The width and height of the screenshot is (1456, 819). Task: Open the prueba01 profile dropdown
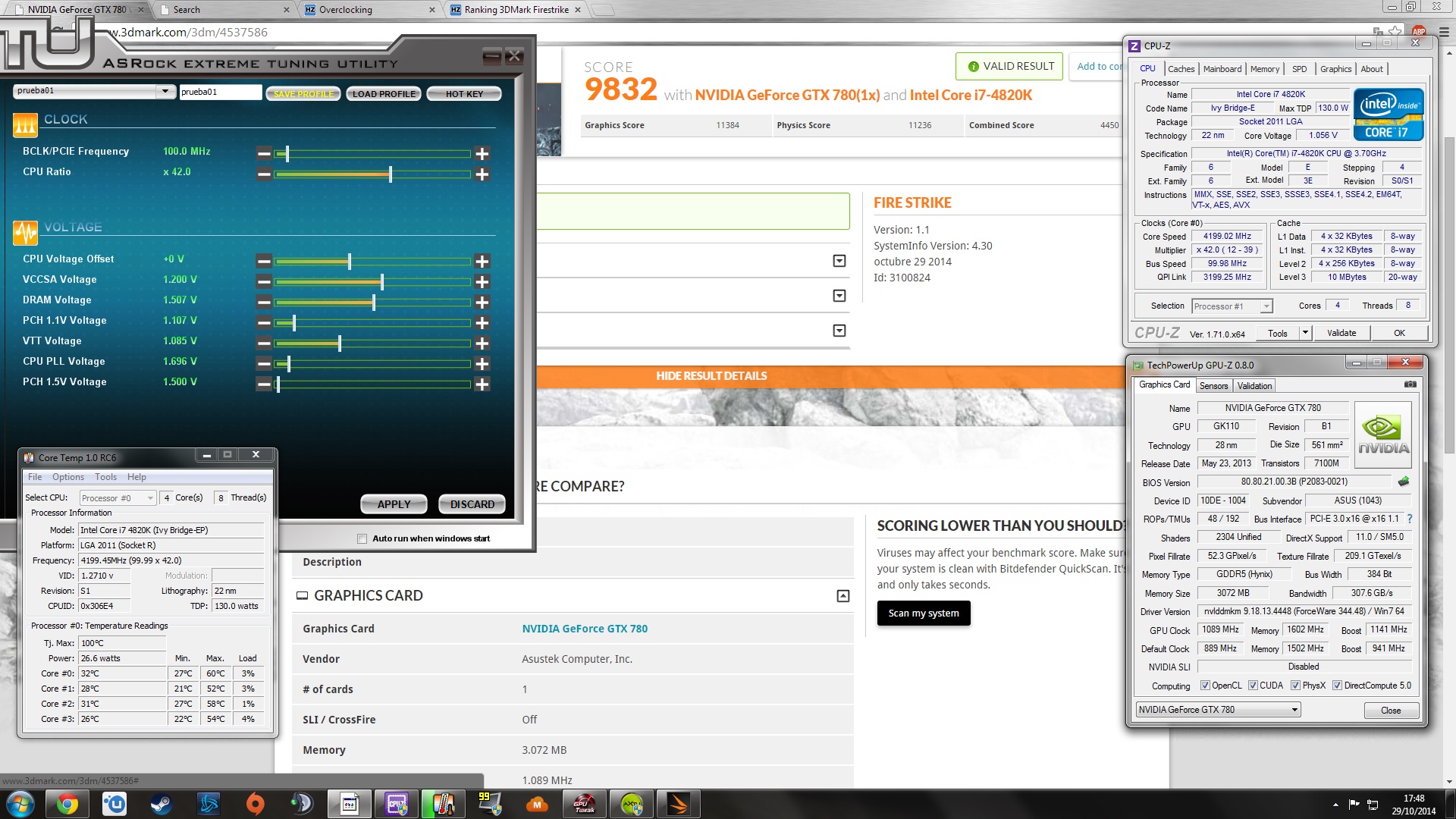165,91
